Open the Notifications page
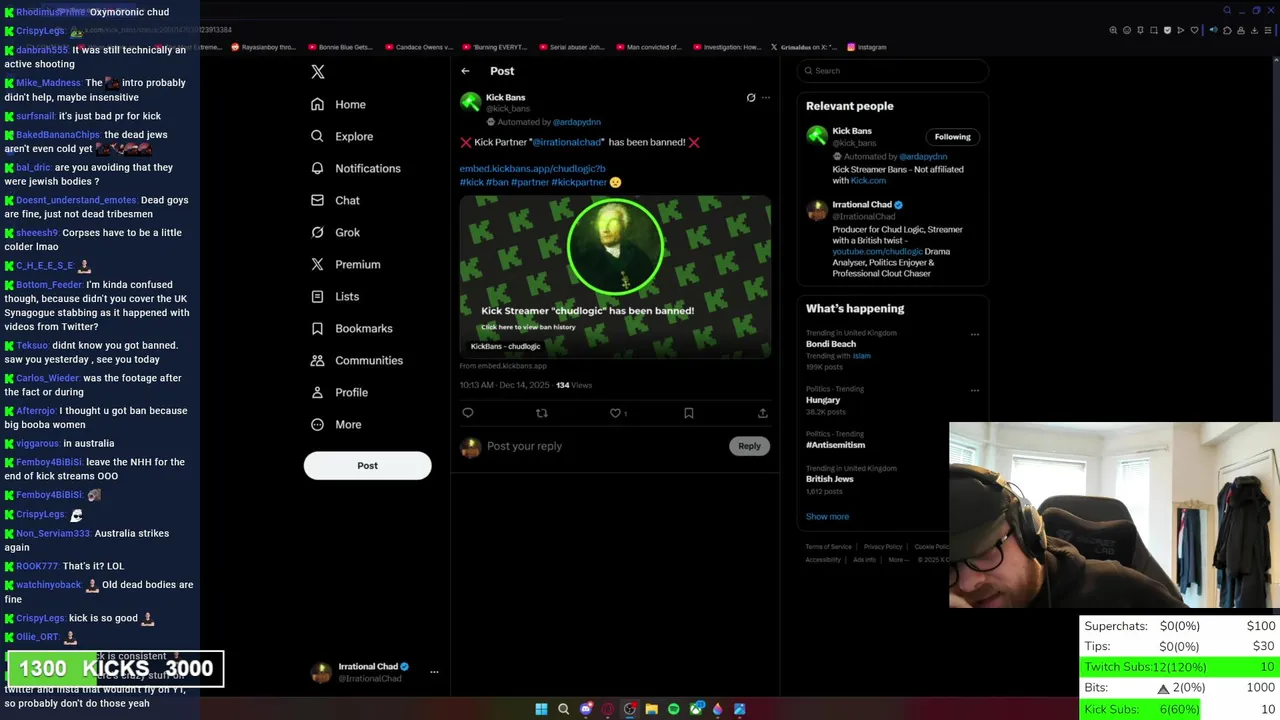 coord(355,168)
